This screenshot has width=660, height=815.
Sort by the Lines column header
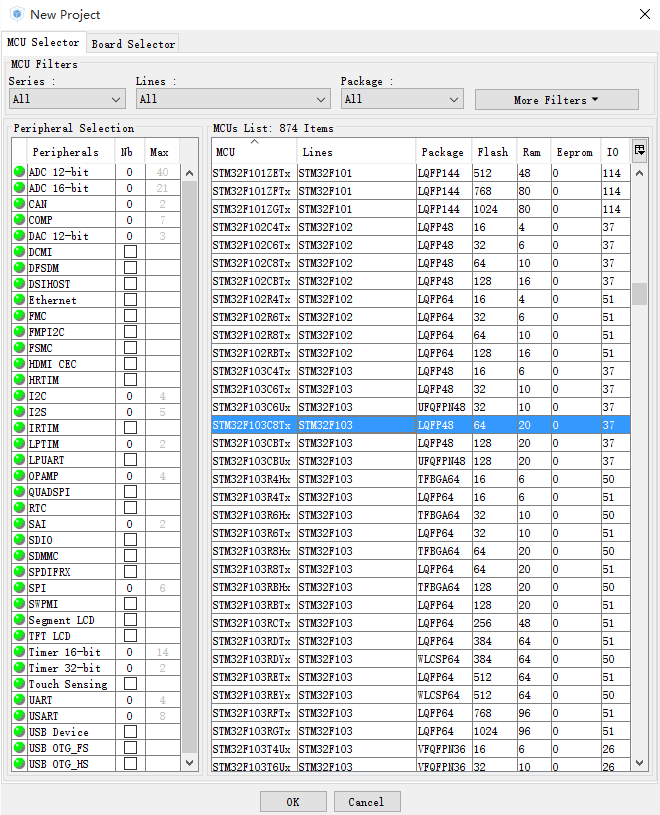[357, 152]
